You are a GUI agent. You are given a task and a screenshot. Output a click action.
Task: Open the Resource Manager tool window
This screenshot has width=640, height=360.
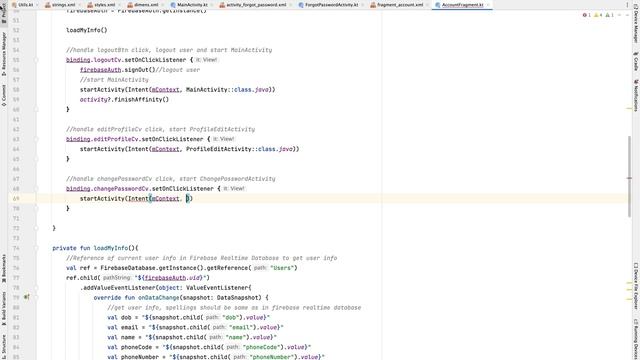(x=4, y=53)
